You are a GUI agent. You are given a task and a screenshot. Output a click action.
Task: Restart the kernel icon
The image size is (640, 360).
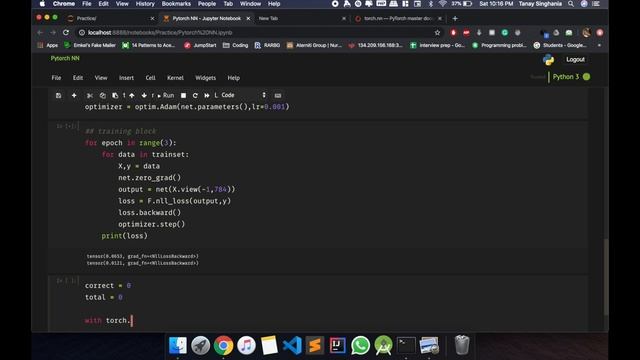tap(195, 96)
